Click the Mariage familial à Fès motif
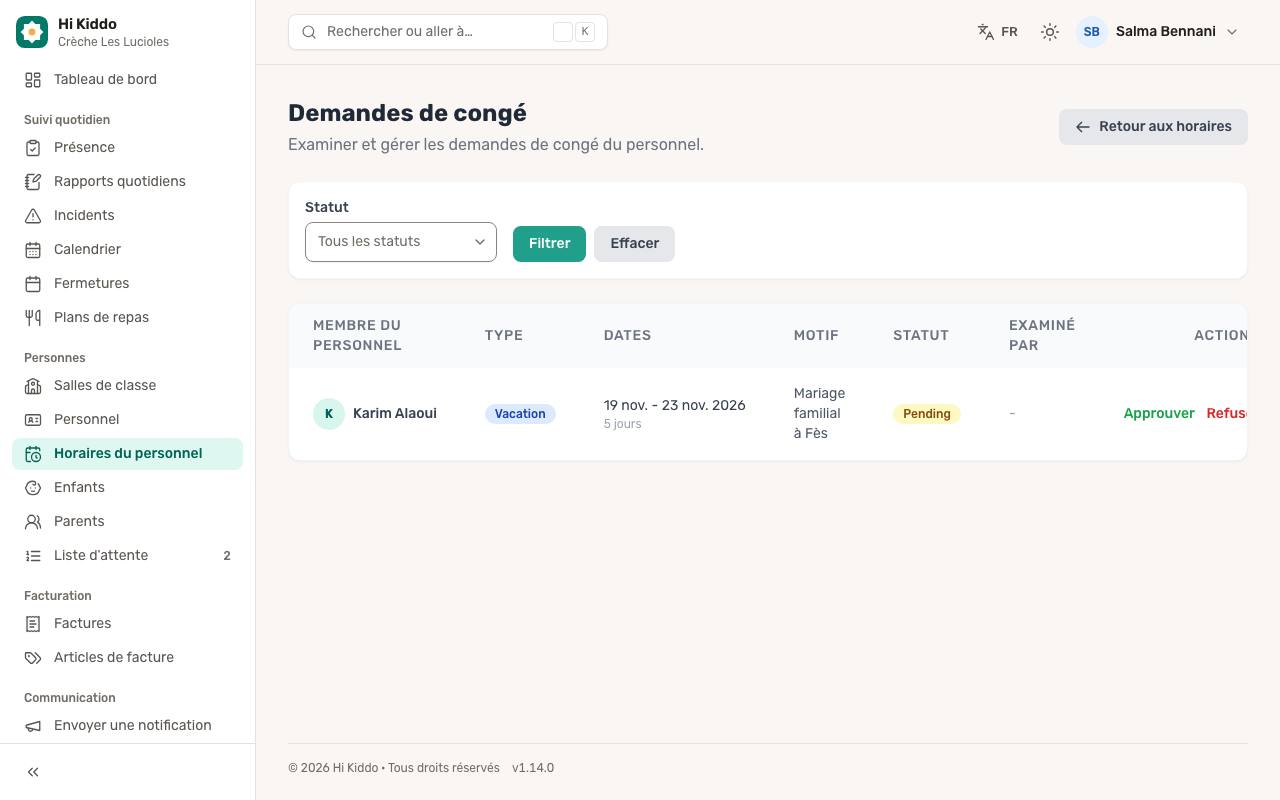The image size is (1280, 800). (819, 414)
